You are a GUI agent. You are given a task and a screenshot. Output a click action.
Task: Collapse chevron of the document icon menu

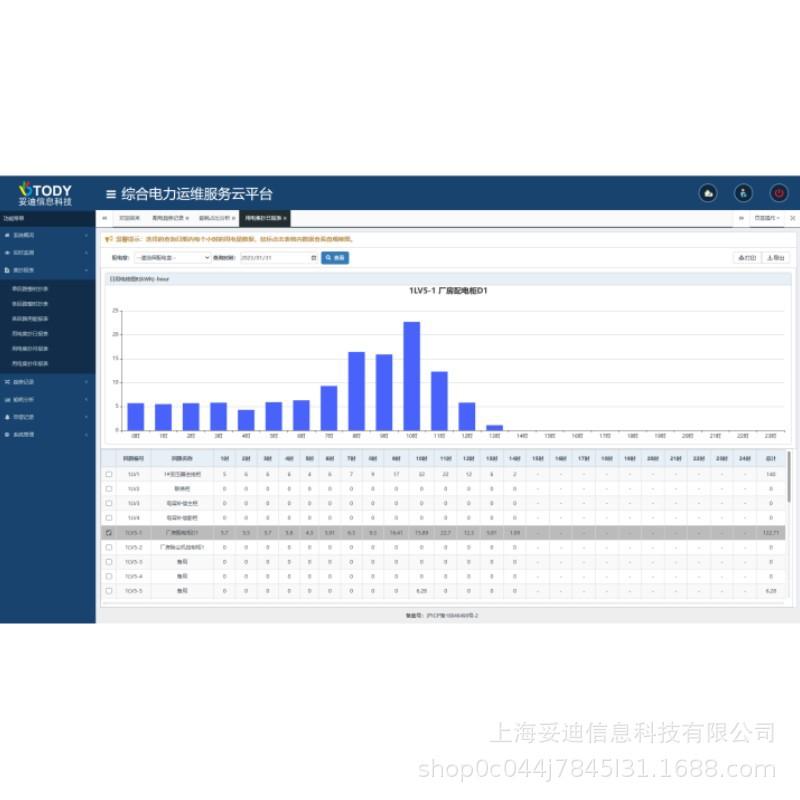pyautogui.click(x=86, y=270)
